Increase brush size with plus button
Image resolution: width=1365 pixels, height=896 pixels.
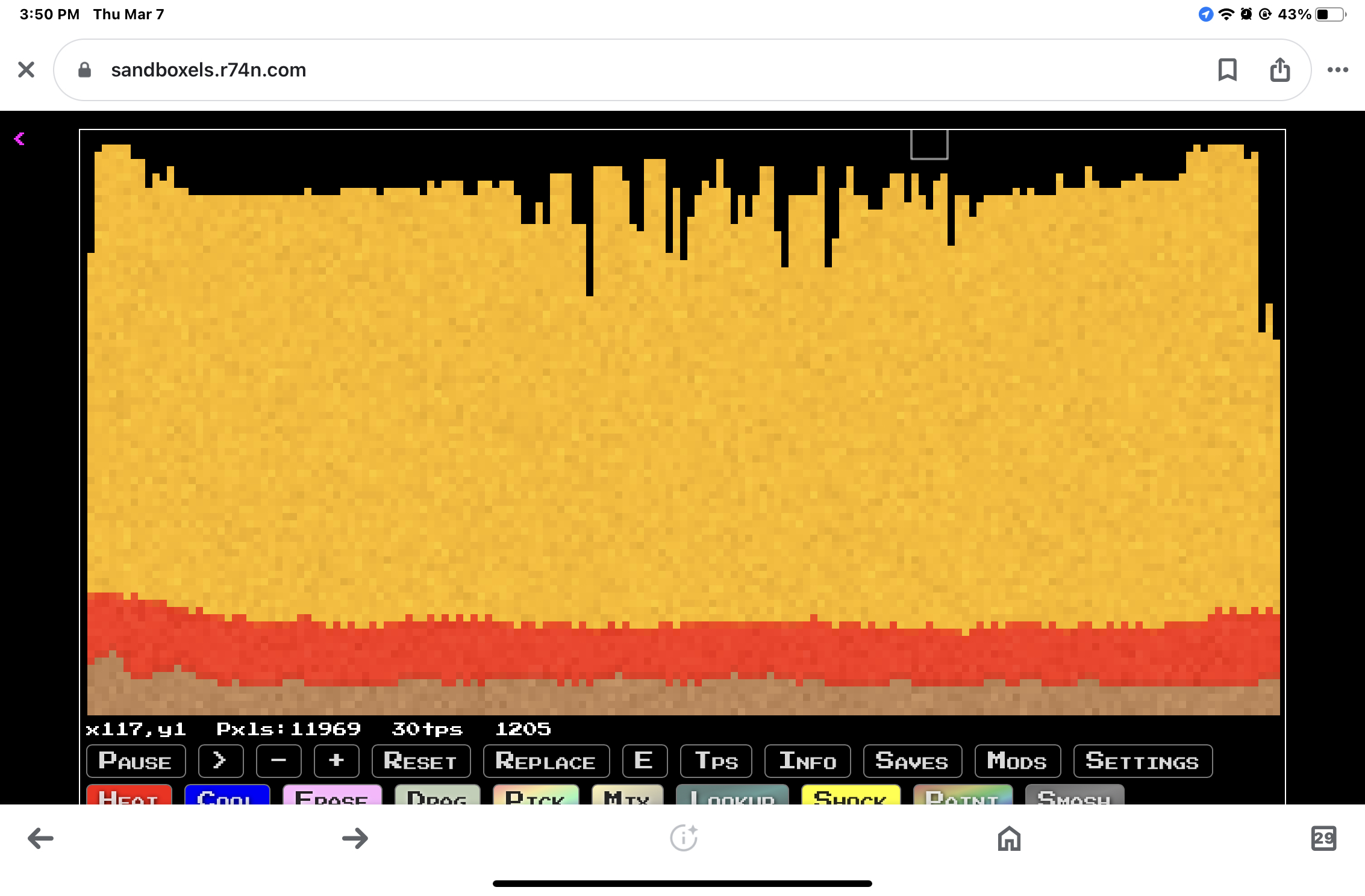(336, 761)
